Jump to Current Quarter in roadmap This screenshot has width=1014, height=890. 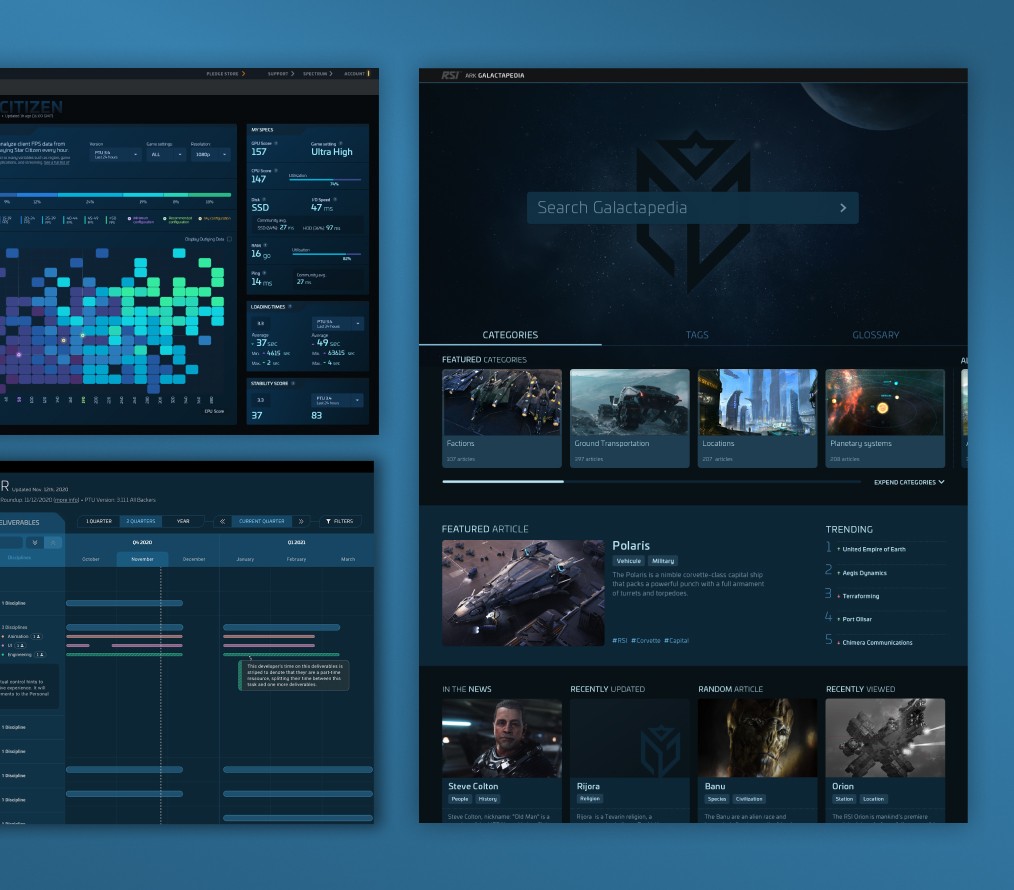click(x=262, y=521)
